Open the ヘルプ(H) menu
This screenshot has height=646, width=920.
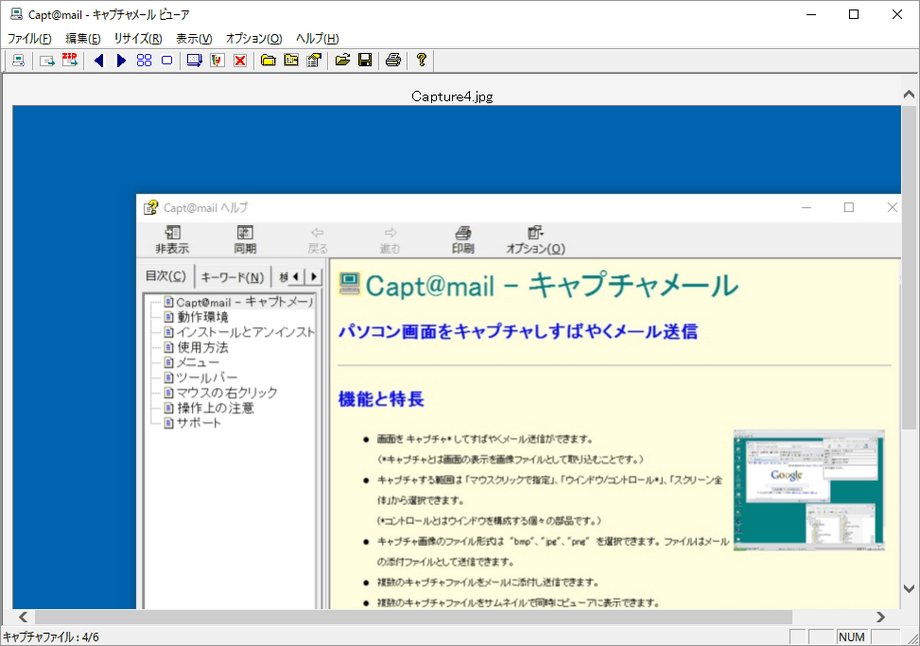coord(317,39)
